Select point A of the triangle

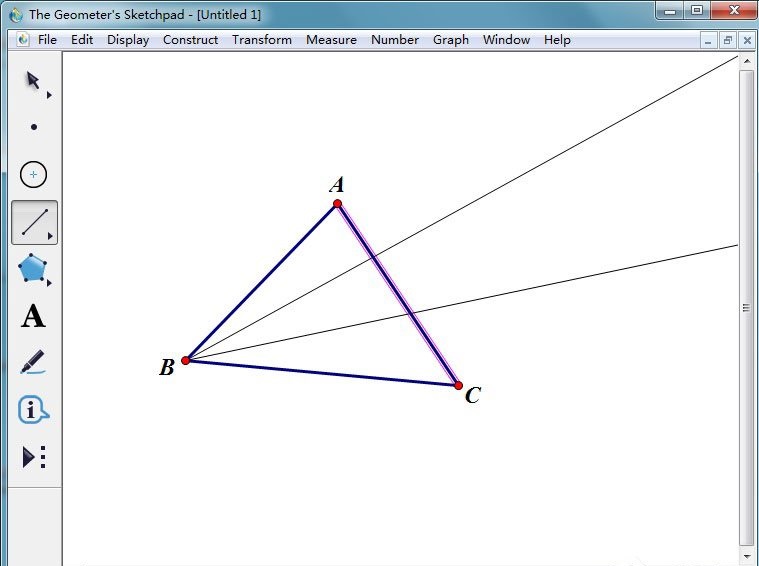tap(337, 204)
